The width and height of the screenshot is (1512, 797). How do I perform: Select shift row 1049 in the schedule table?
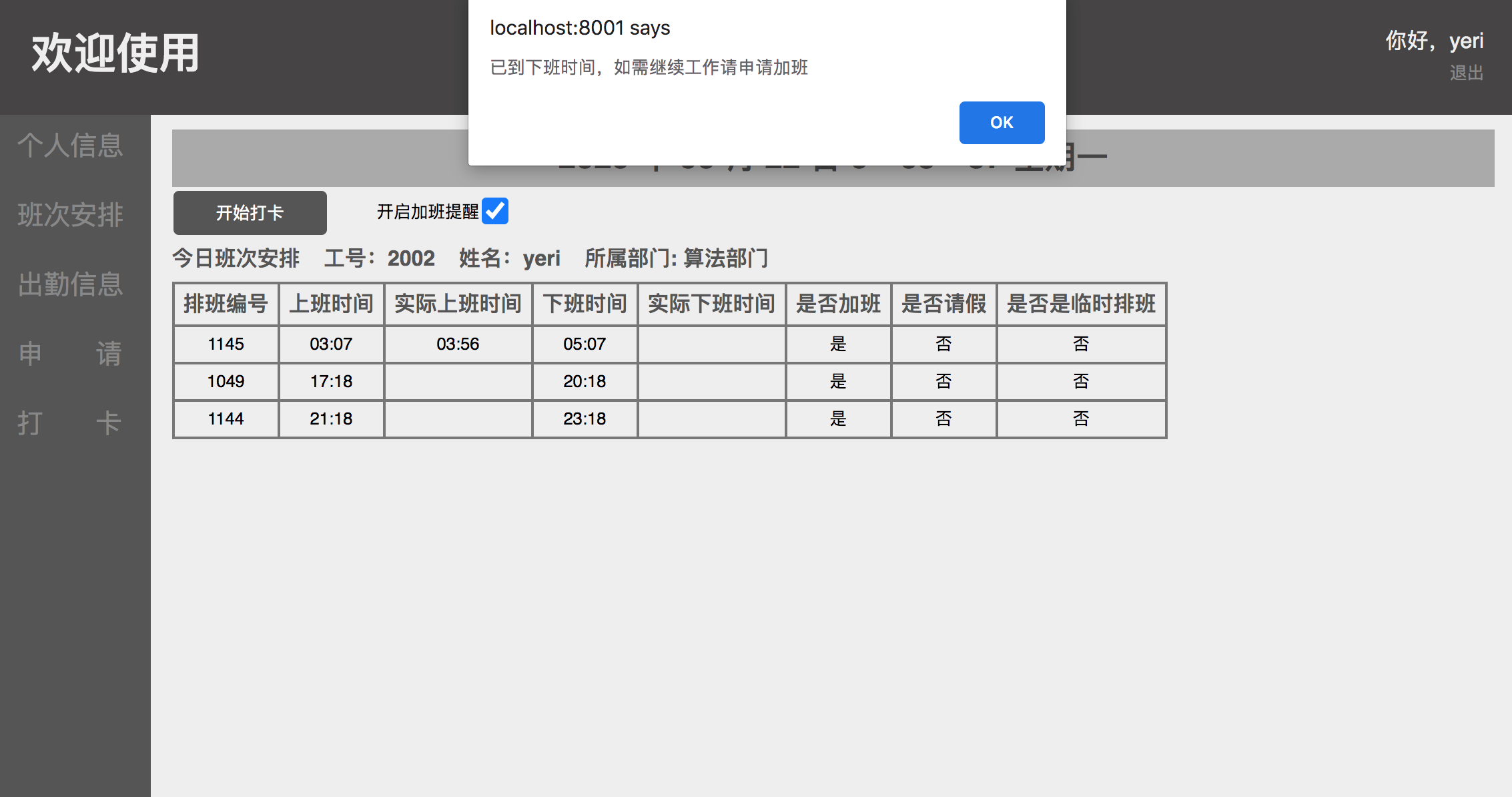pyautogui.click(x=226, y=381)
